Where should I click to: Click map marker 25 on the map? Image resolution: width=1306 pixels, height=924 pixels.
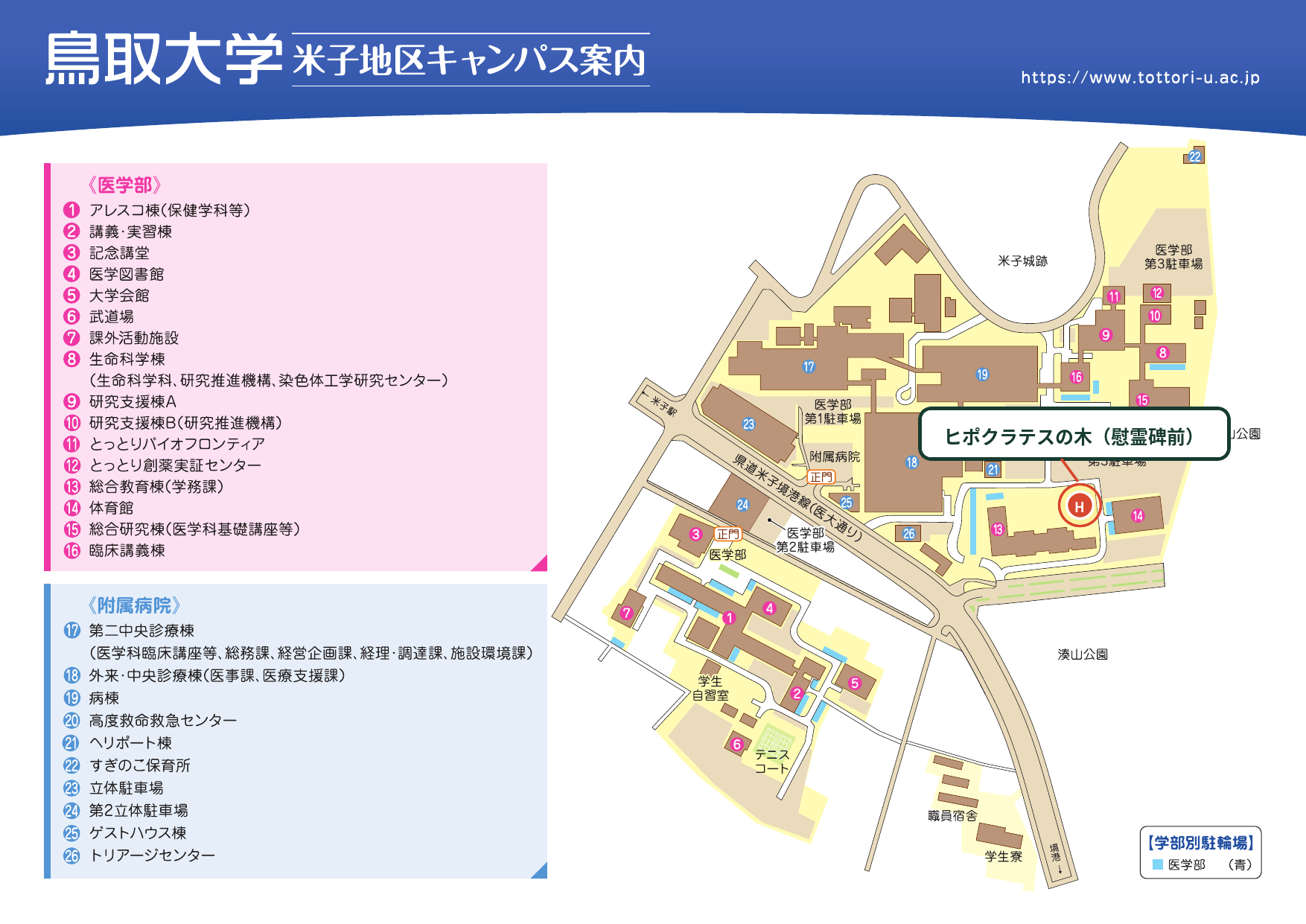click(846, 503)
